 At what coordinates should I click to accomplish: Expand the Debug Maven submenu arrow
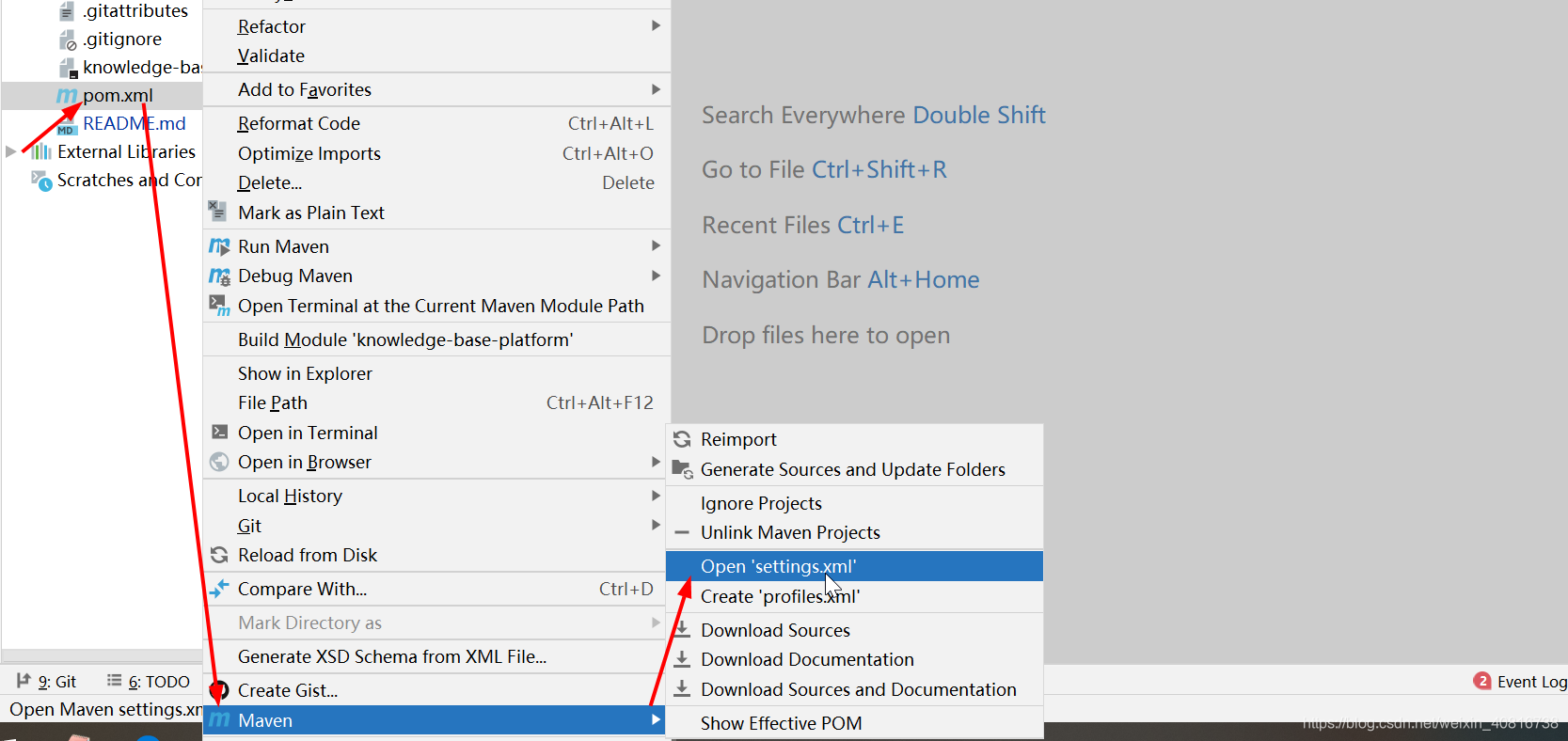point(656,276)
